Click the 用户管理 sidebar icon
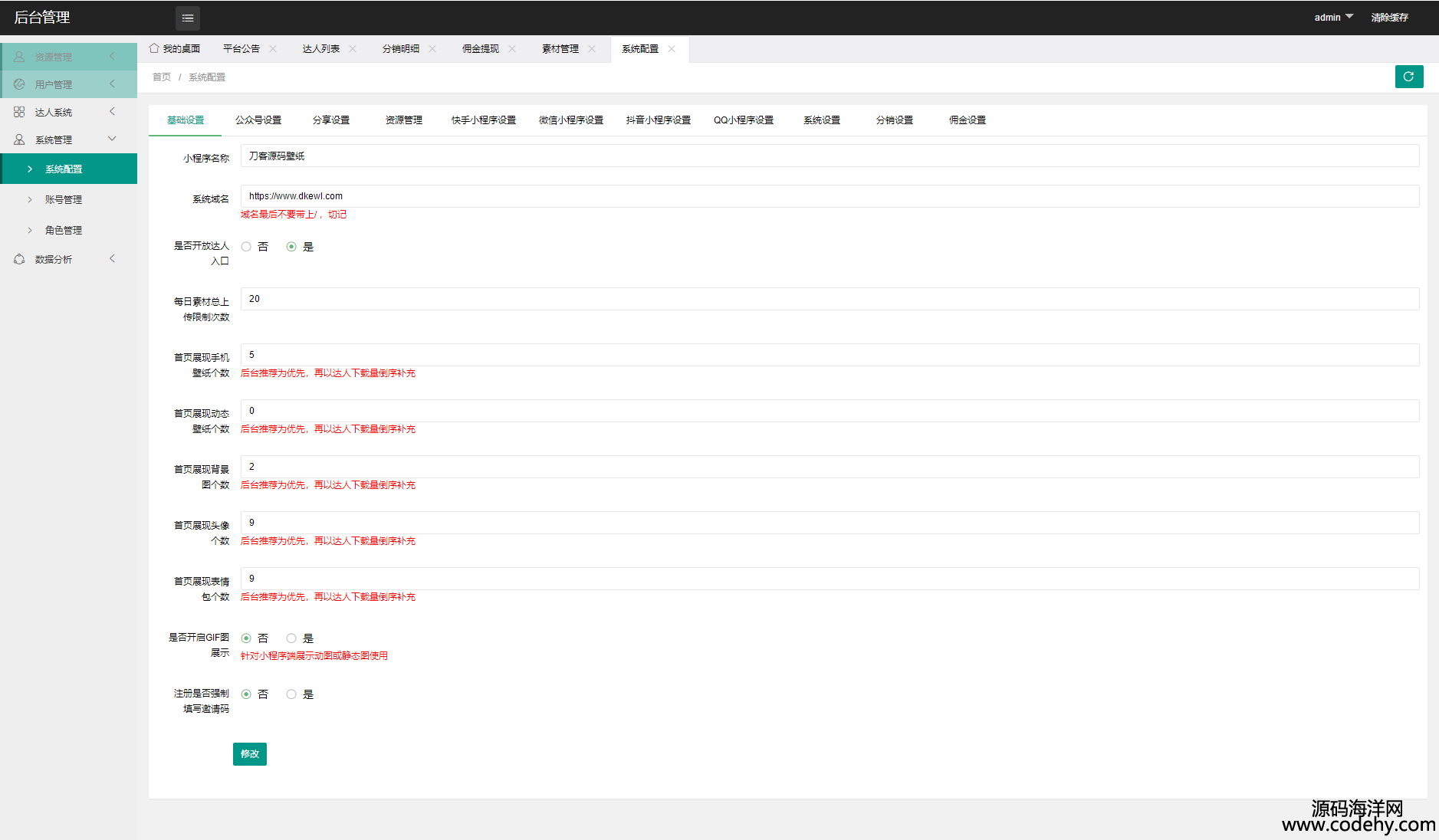Screen dimensions: 1439x840 19,84
